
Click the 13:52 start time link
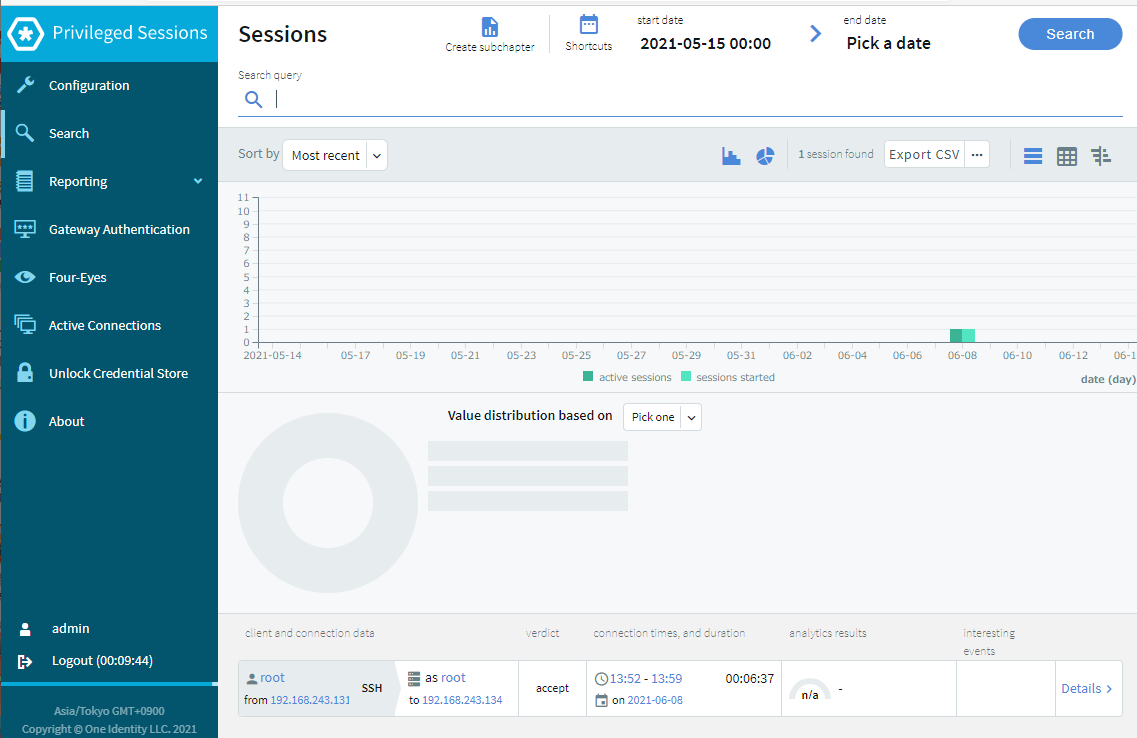tap(625, 679)
